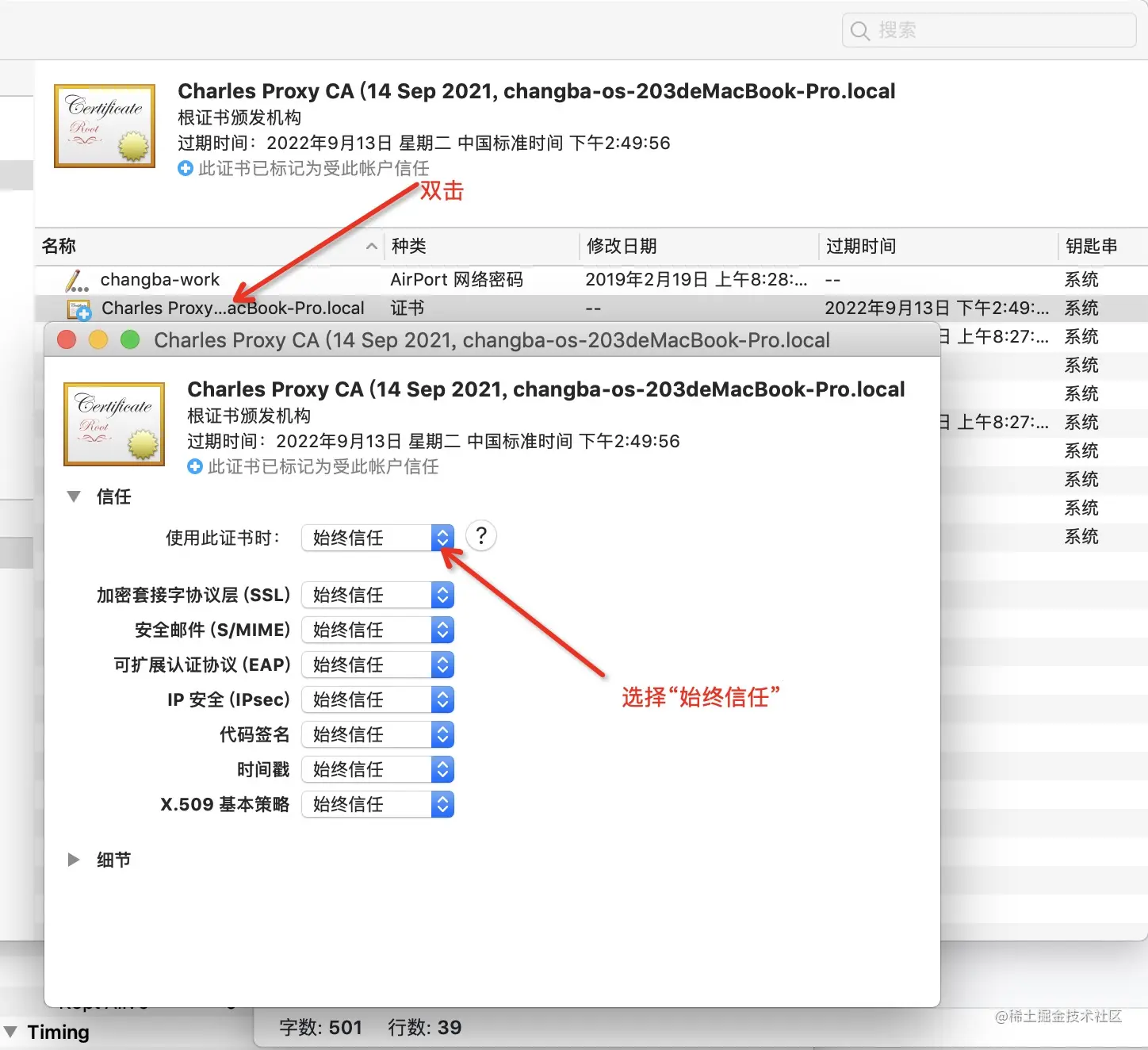Click 系统 keychain cell of changba-work row
Screen dimensions: 1148x1050
[x=1081, y=279]
